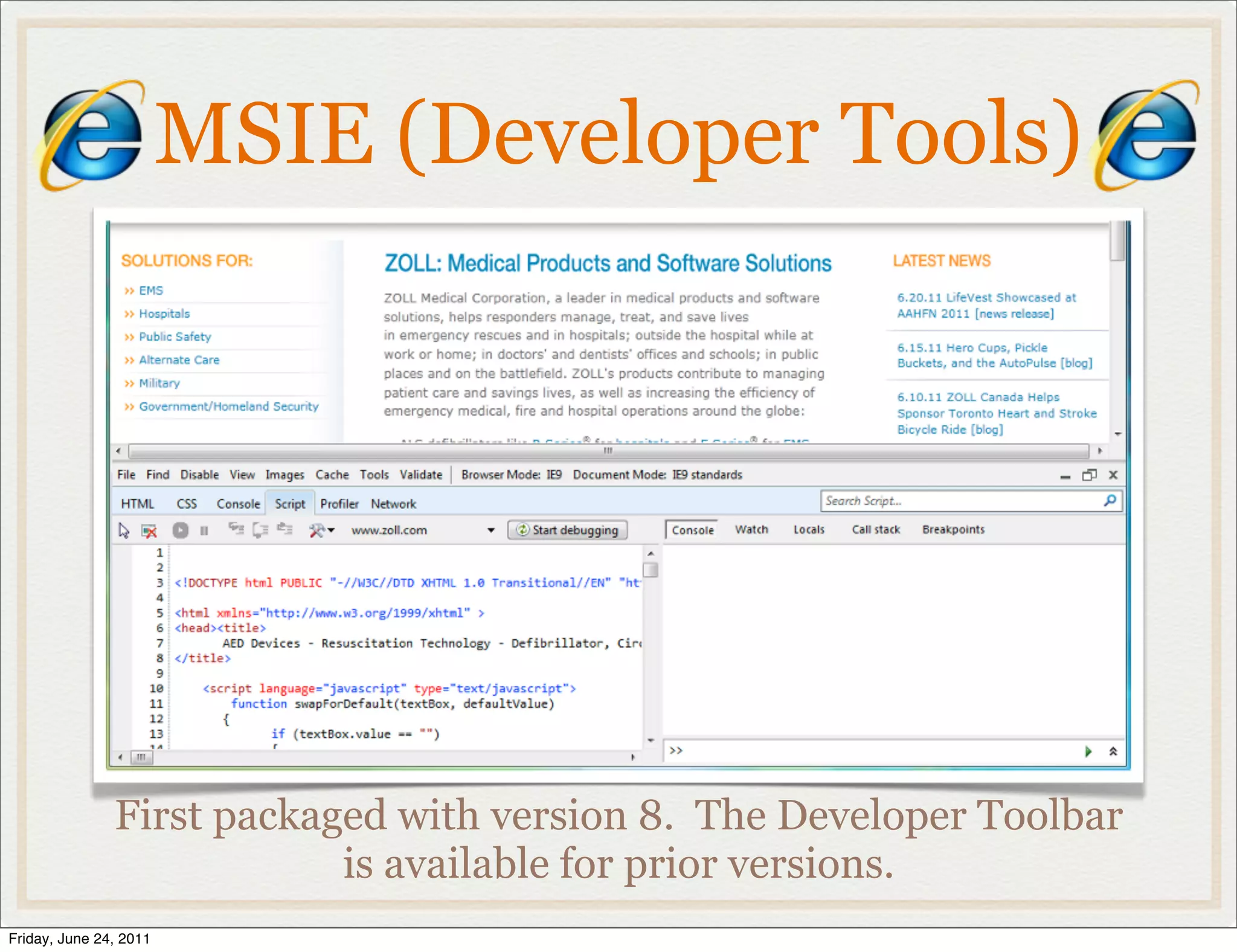Open the Military link
Image resolution: width=1237 pixels, height=952 pixels.
pyautogui.click(x=159, y=383)
